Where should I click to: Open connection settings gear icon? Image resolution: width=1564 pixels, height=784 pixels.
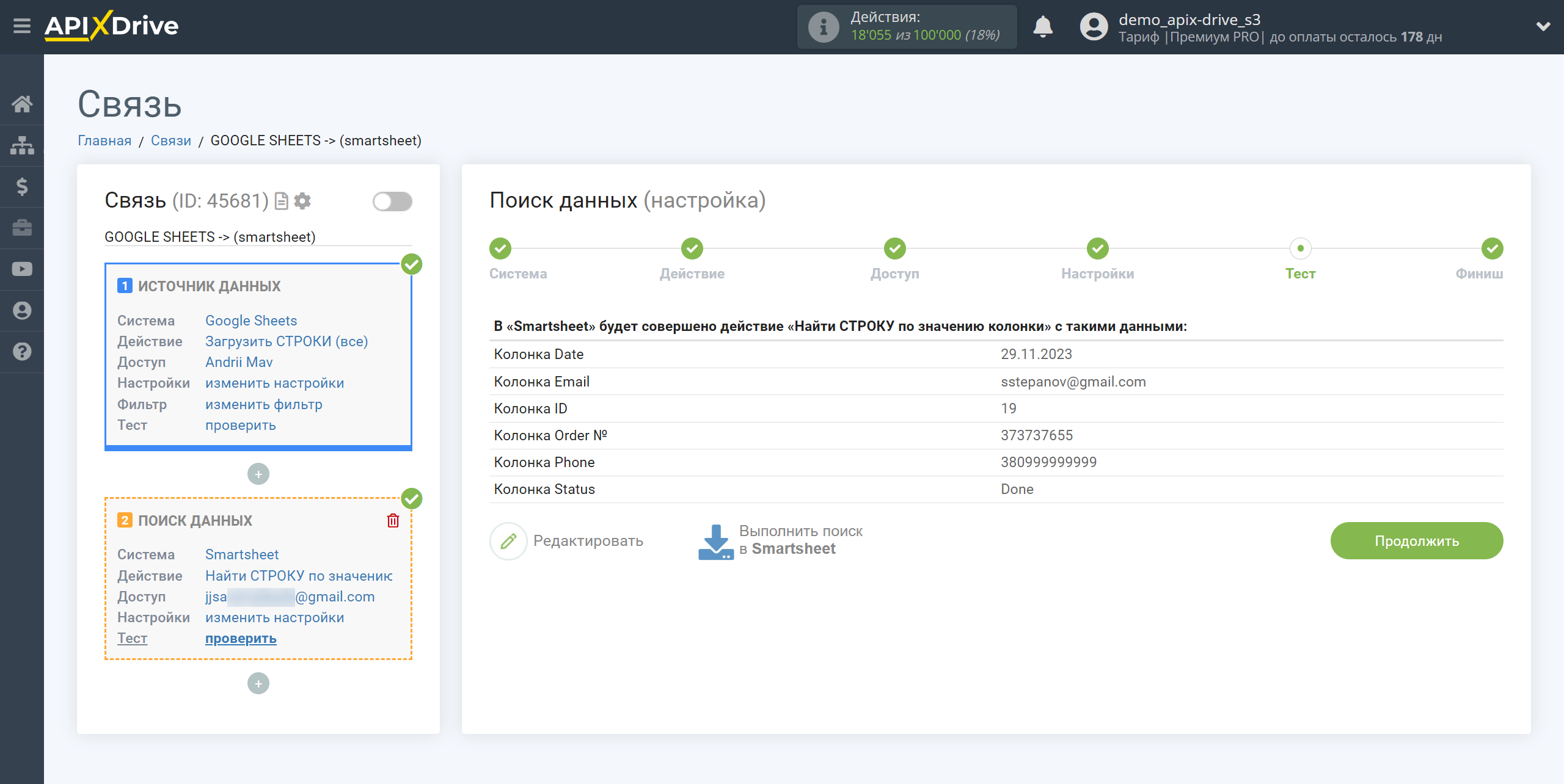pos(302,201)
